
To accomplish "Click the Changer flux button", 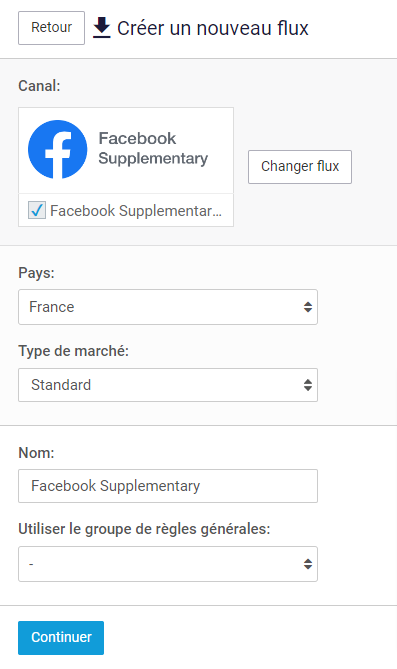I will pos(300,166).
